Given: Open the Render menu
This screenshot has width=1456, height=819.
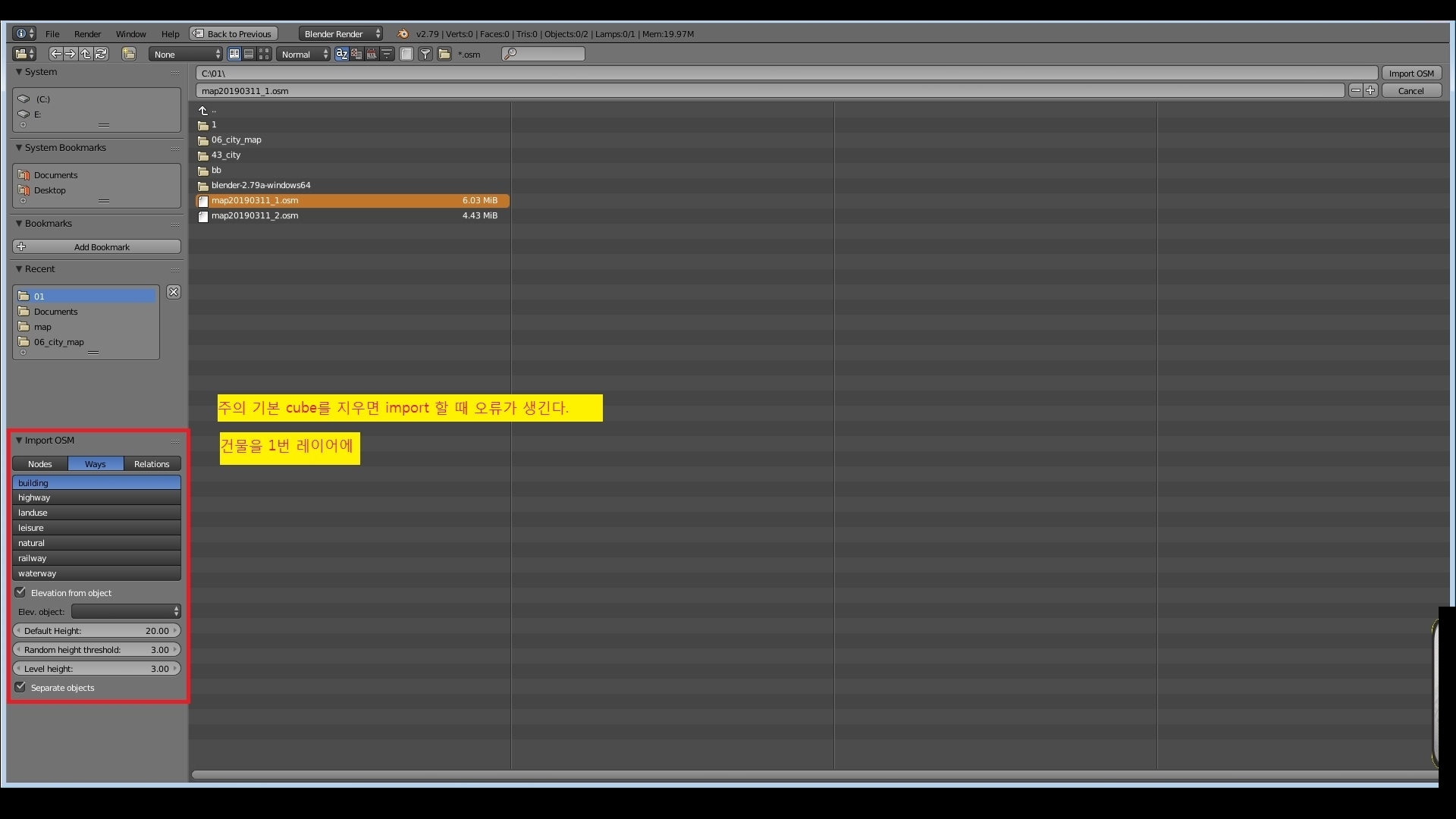Looking at the screenshot, I should 87,33.
